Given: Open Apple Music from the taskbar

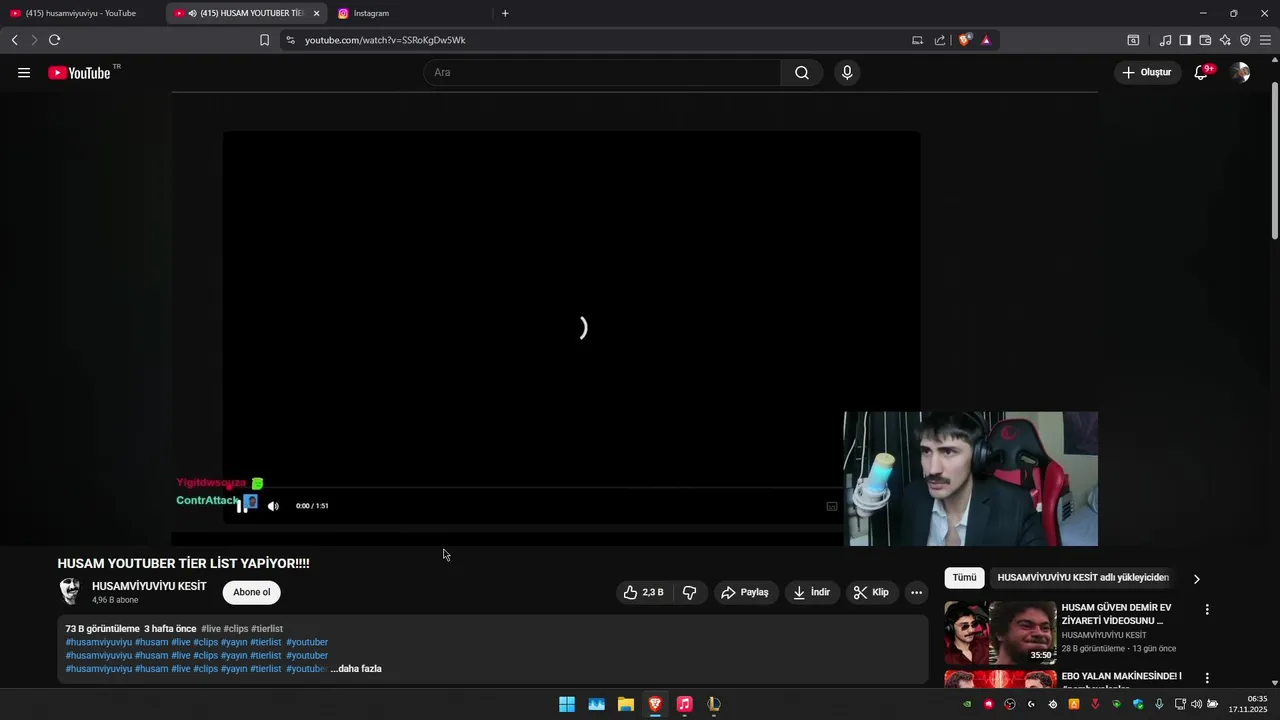Looking at the screenshot, I should [x=684, y=704].
